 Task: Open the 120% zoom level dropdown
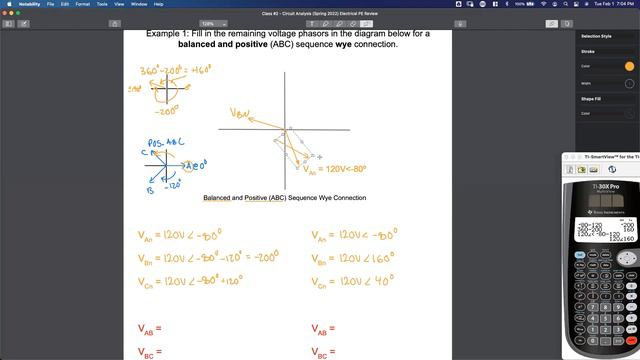click(x=213, y=24)
